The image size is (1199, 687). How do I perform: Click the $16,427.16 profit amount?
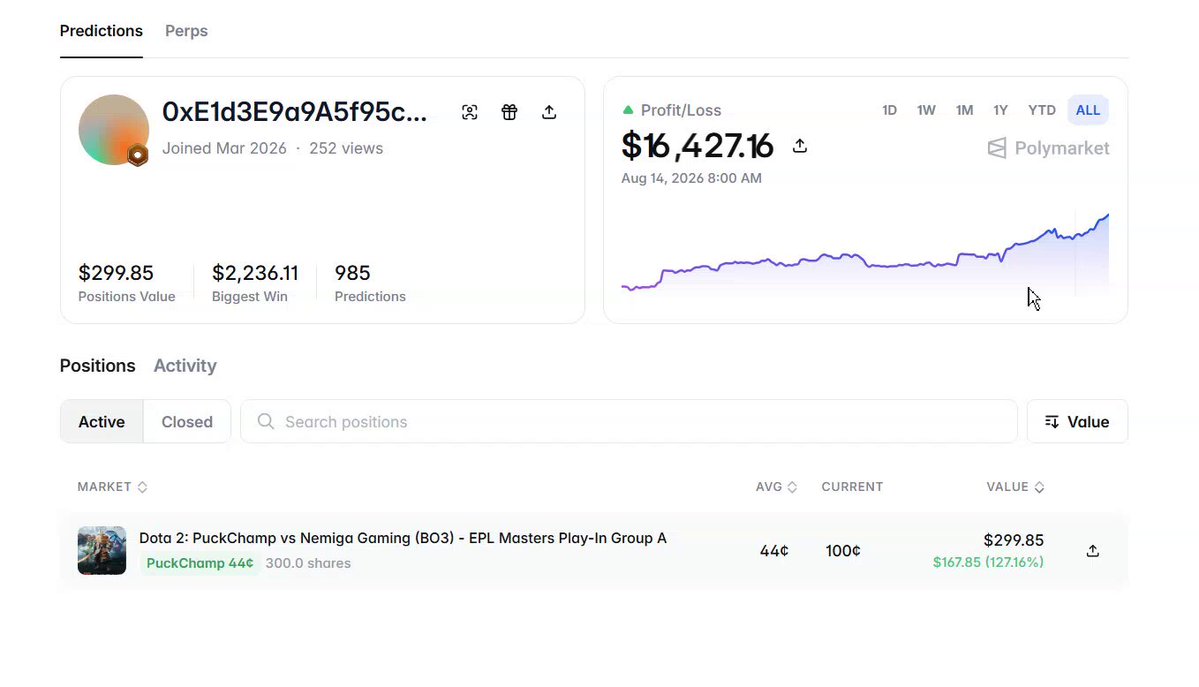point(697,145)
